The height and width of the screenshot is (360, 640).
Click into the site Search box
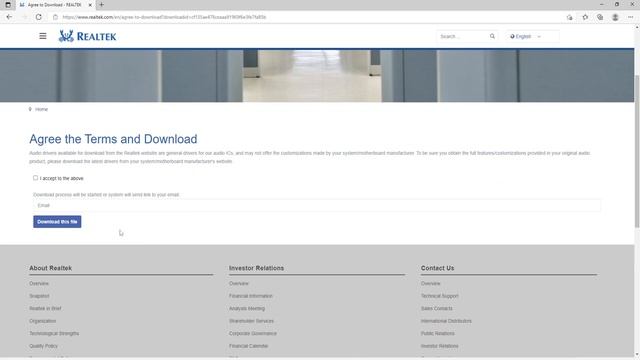[463, 36]
